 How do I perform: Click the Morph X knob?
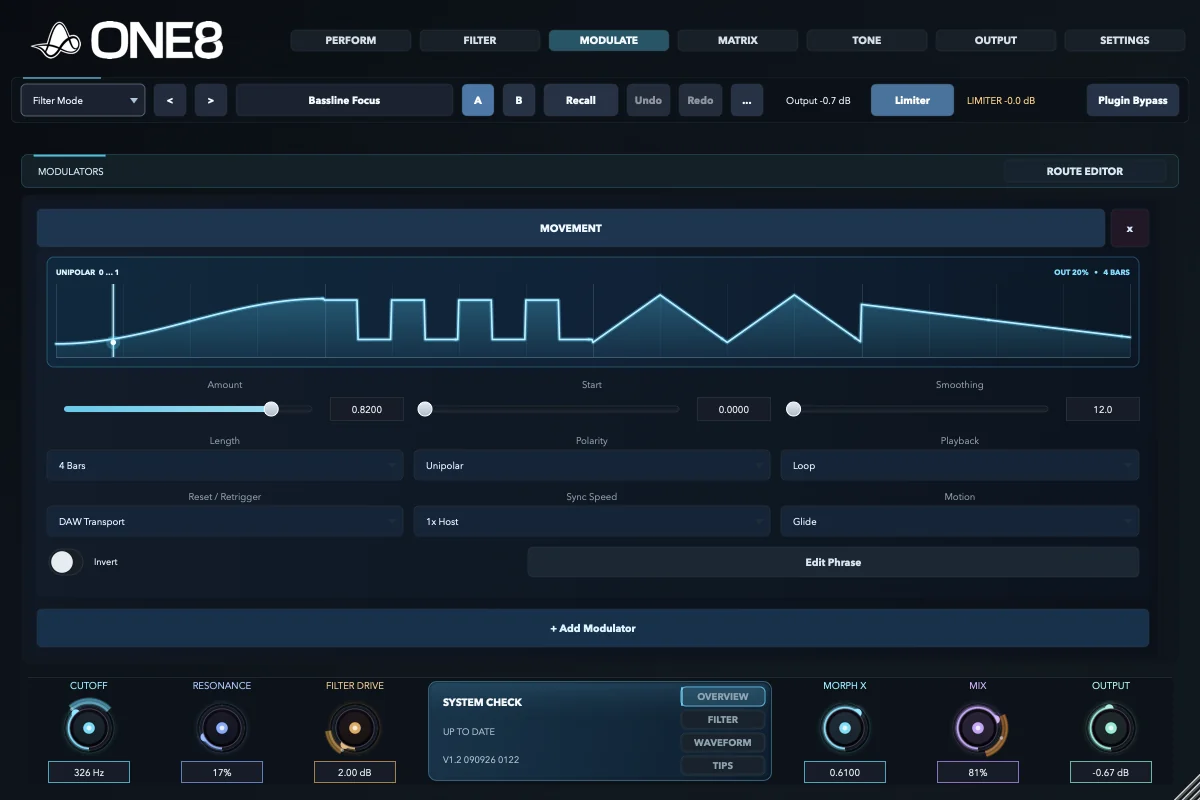[x=845, y=729]
